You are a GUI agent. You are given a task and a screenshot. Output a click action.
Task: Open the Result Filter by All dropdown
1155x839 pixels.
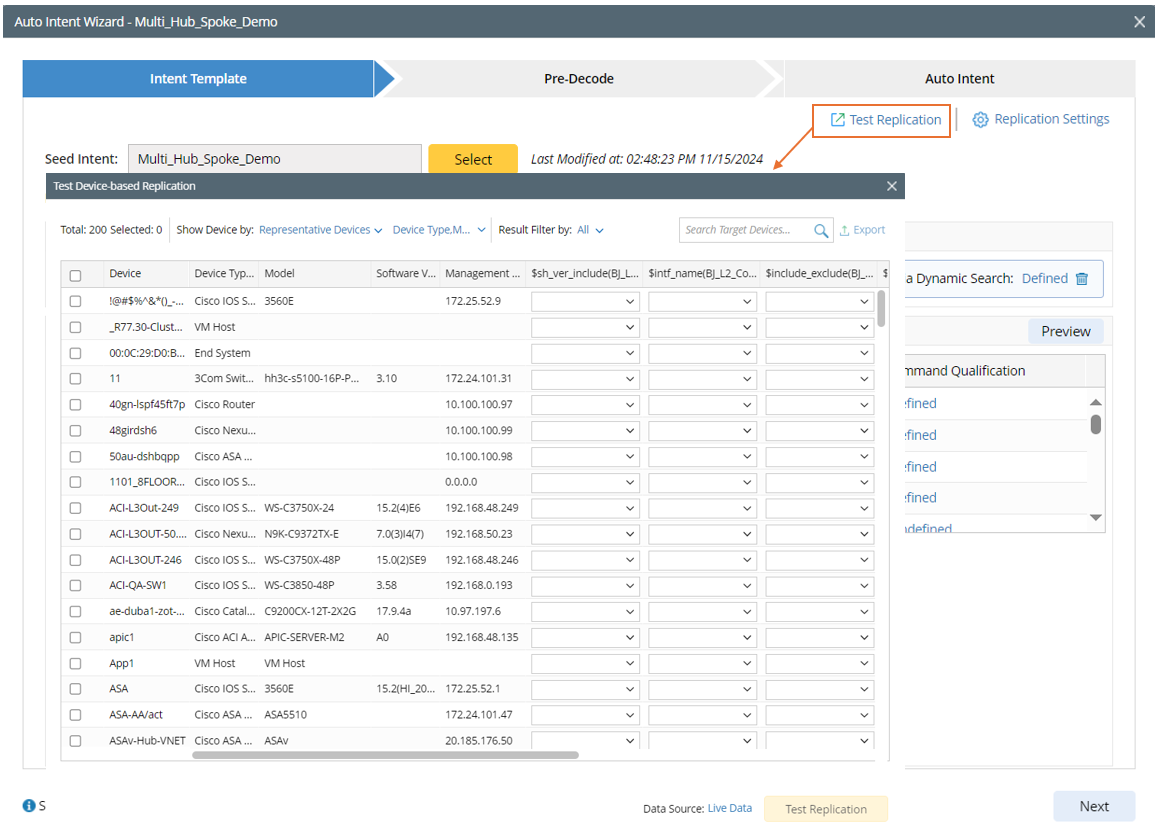(x=590, y=230)
